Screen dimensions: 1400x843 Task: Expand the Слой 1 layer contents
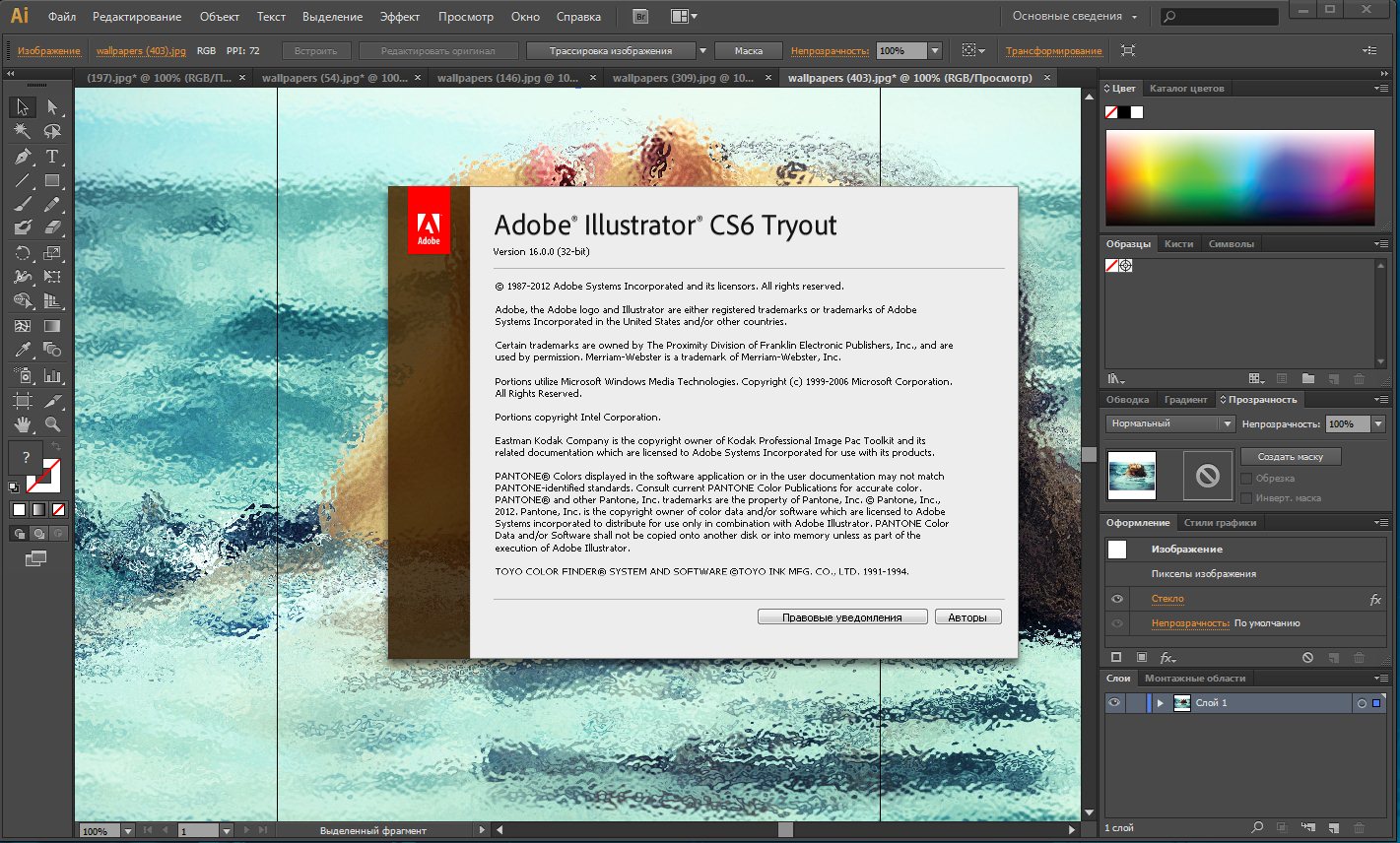pyautogui.click(x=1161, y=703)
